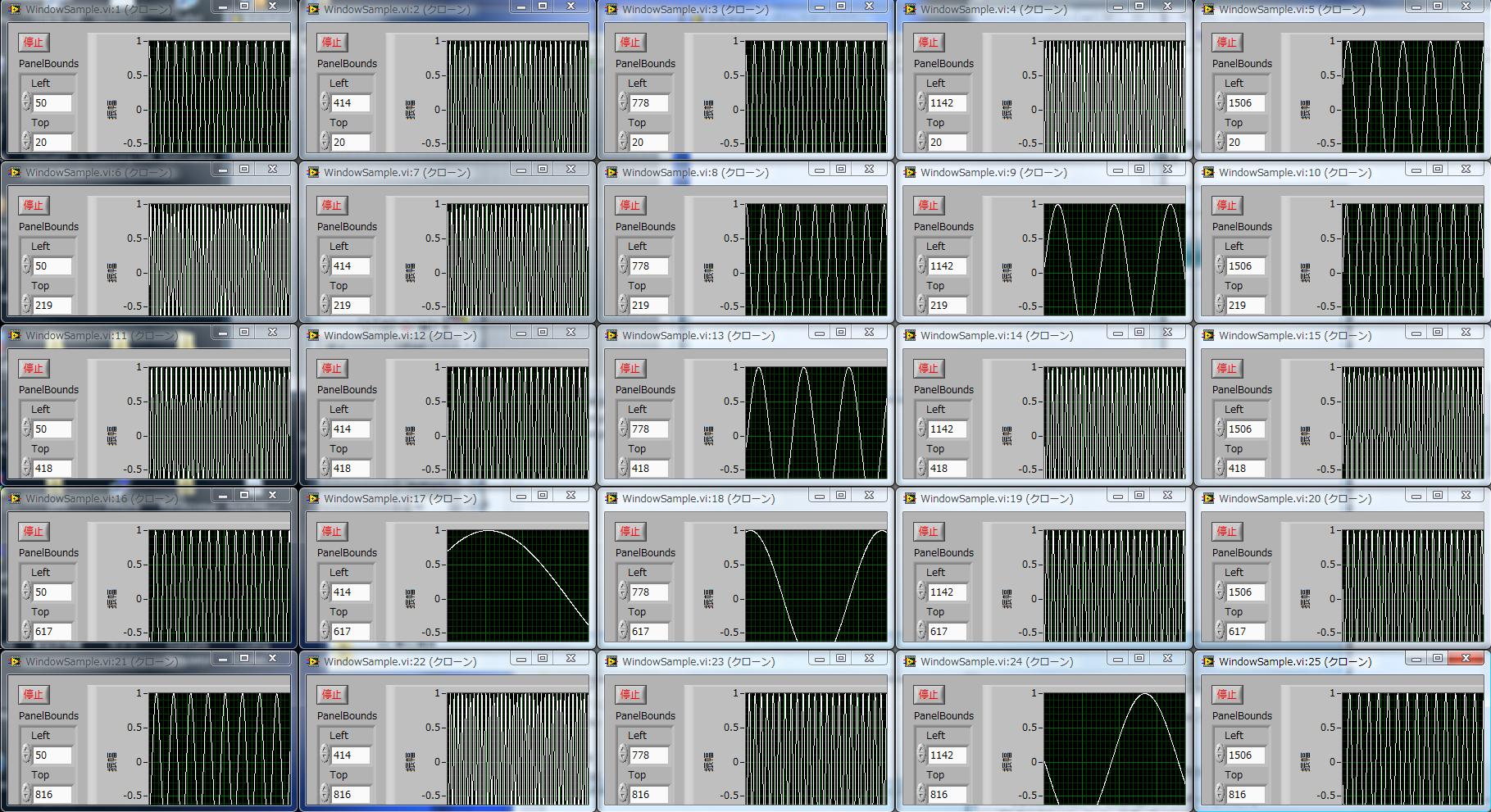Click the waveform graph in WindowSample.vi:18
The width and height of the screenshot is (1491, 812).
816,585
